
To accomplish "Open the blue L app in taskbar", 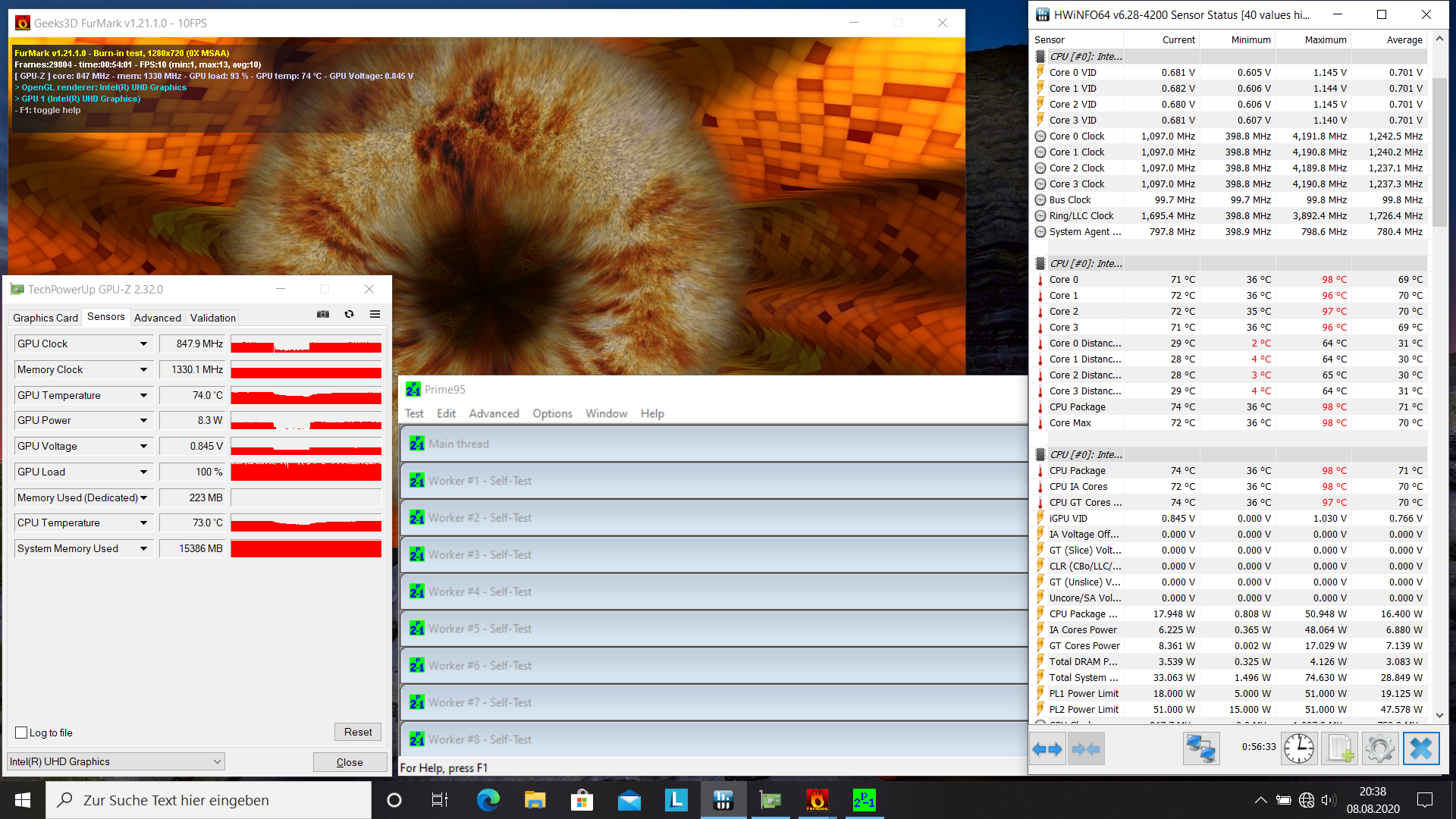I will click(676, 800).
